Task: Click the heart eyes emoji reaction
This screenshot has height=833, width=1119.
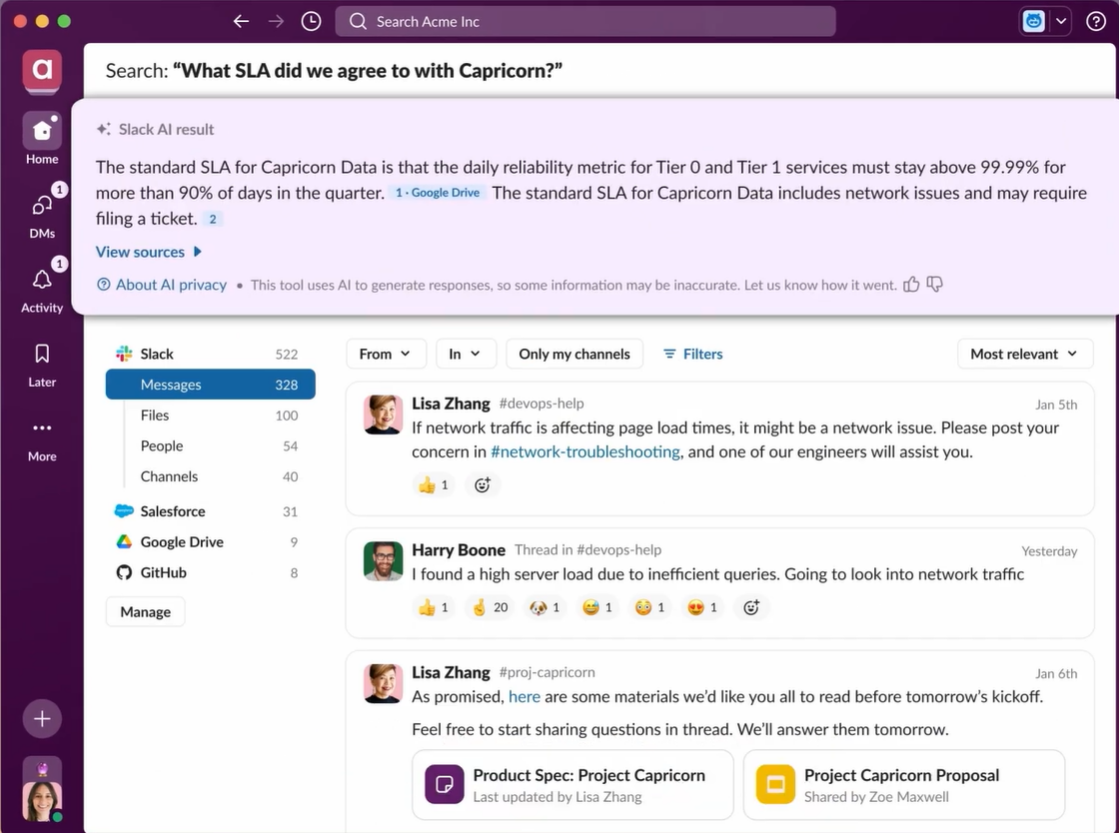Action: click(x=703, y=607)
